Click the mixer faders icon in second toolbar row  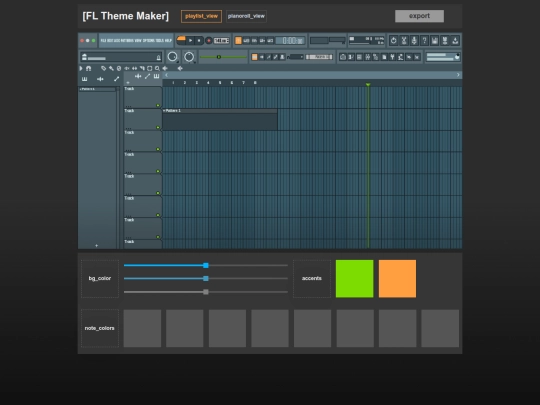point(367,57)
